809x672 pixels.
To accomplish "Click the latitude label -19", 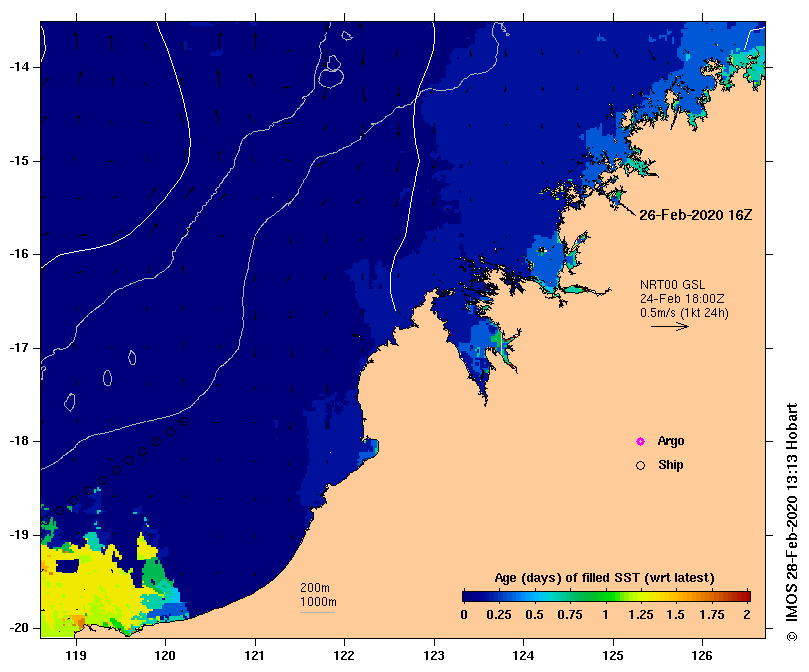I will pos(20,535).
